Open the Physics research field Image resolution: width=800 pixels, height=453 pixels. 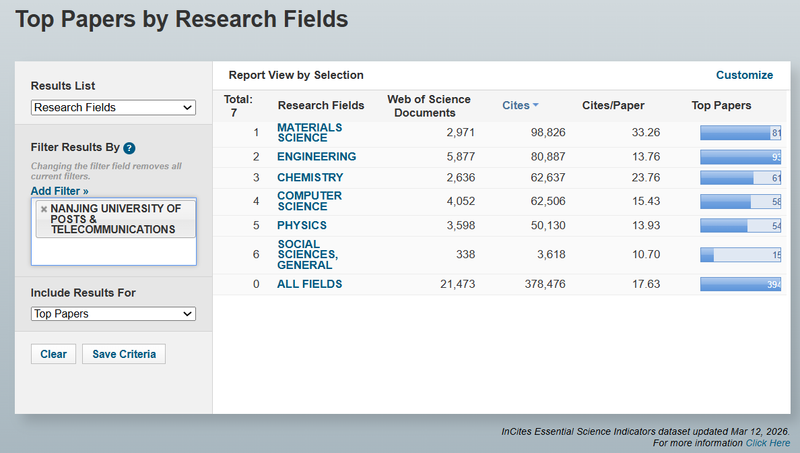pos(302,225)
